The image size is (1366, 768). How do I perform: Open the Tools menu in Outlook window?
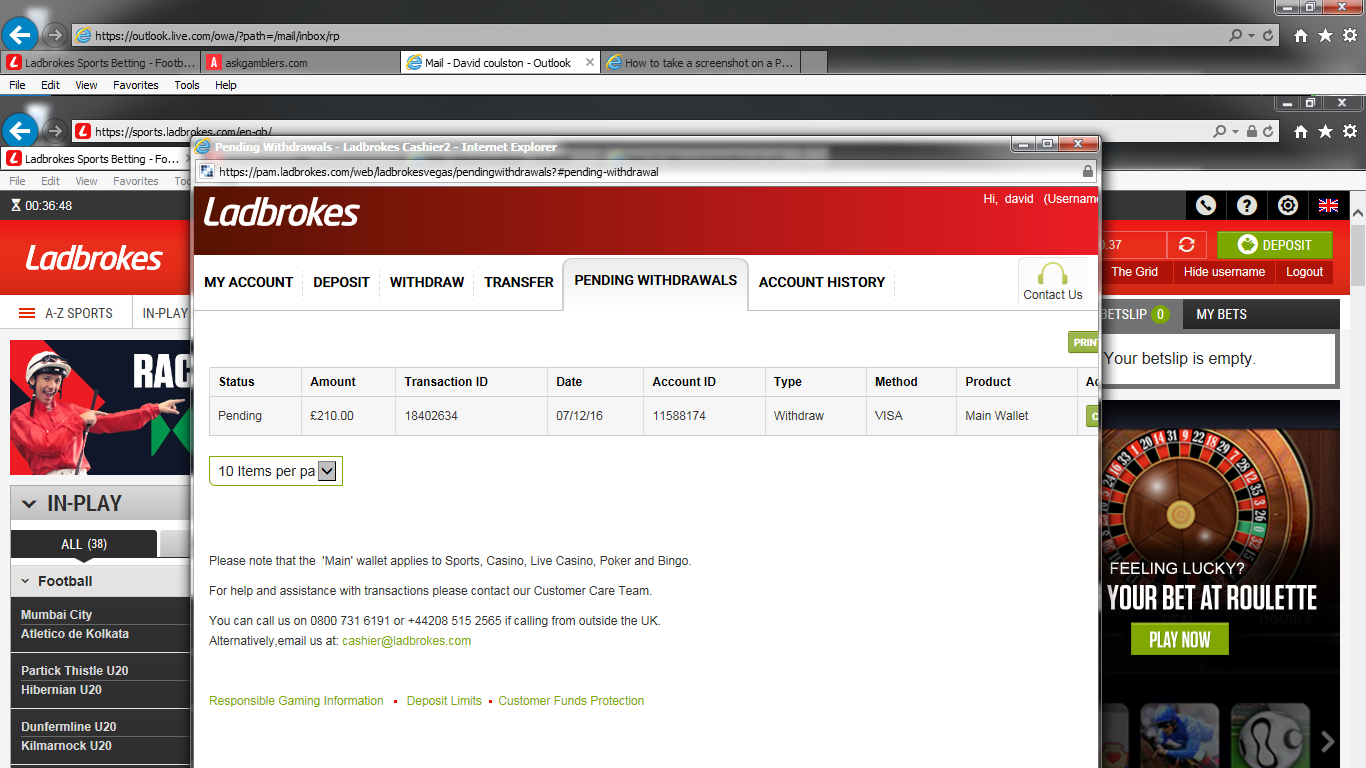[x=187, y=85]
